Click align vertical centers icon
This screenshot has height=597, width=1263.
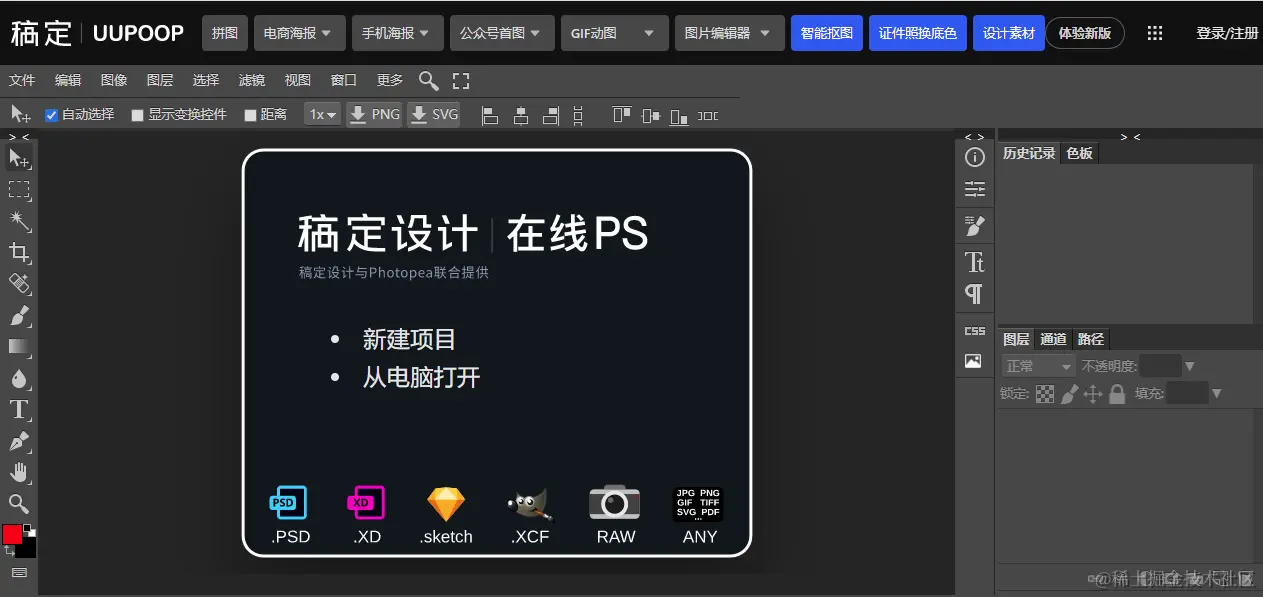click(x=651, y=115)
